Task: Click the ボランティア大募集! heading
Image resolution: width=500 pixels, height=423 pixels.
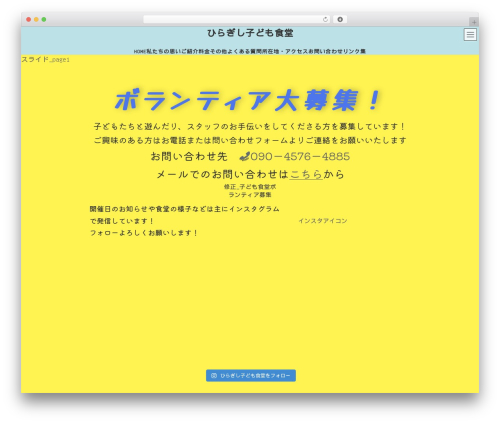Action: (247, 100)
